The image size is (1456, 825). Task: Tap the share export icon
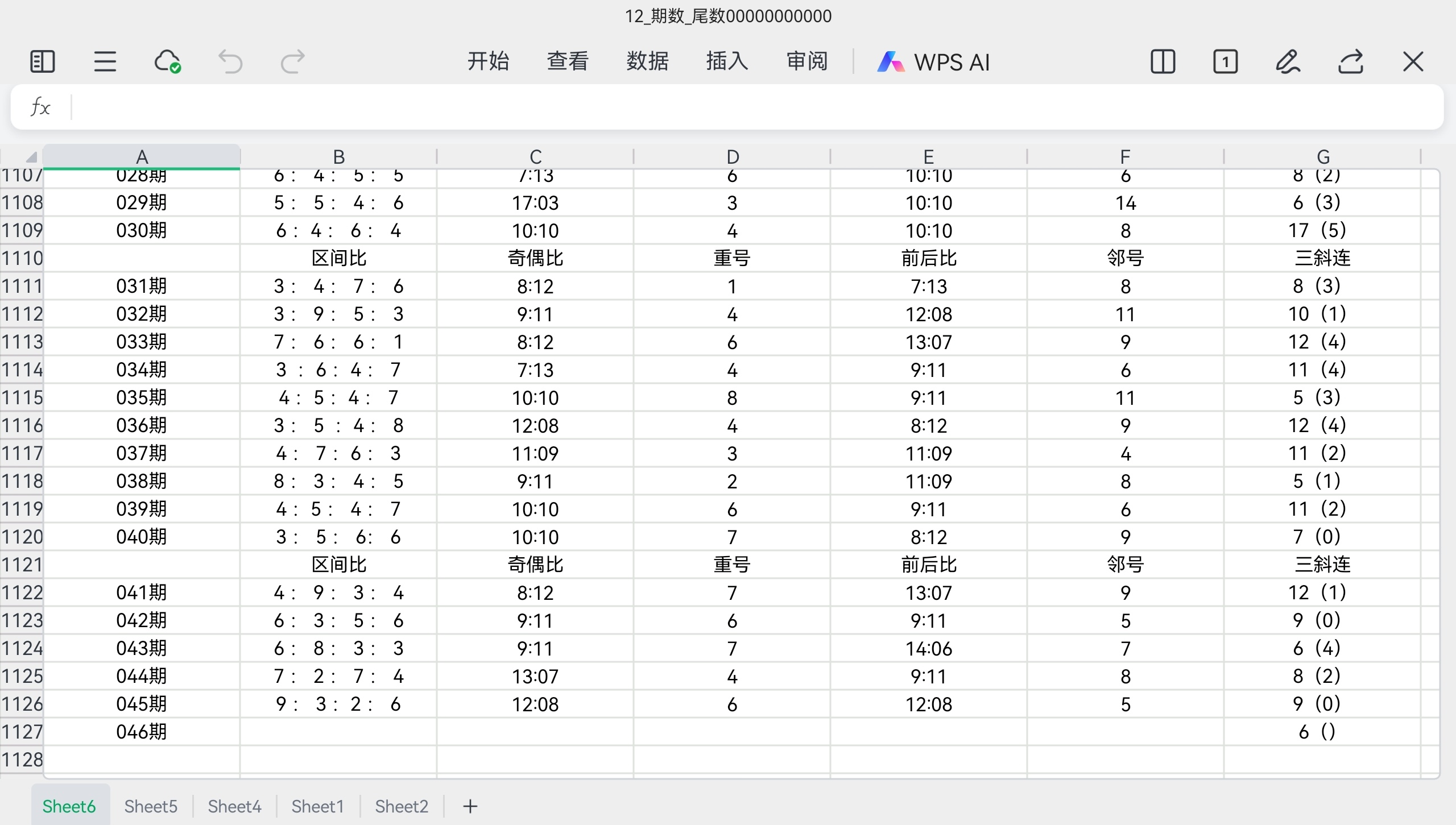point(1351,61)
